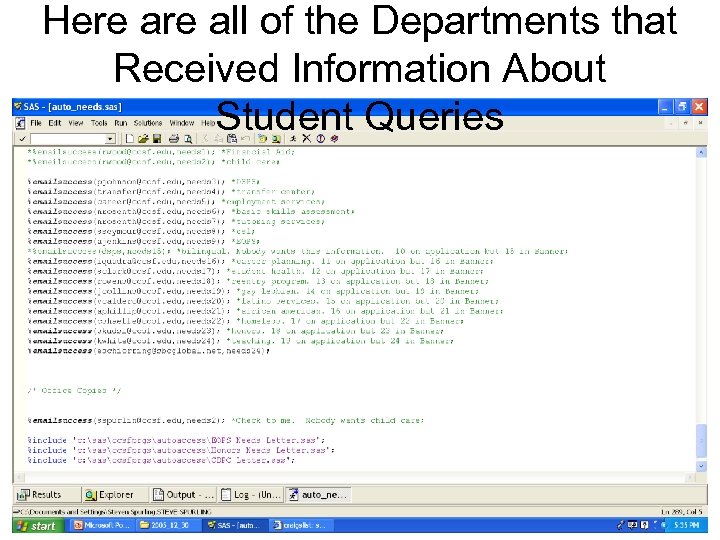
Task: Switch to the Log window tab
Action: tap(251, 495)
